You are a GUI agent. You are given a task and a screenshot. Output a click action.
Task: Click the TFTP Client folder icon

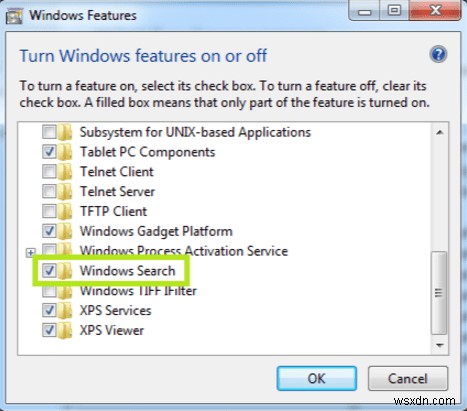(x=65, y=211)
